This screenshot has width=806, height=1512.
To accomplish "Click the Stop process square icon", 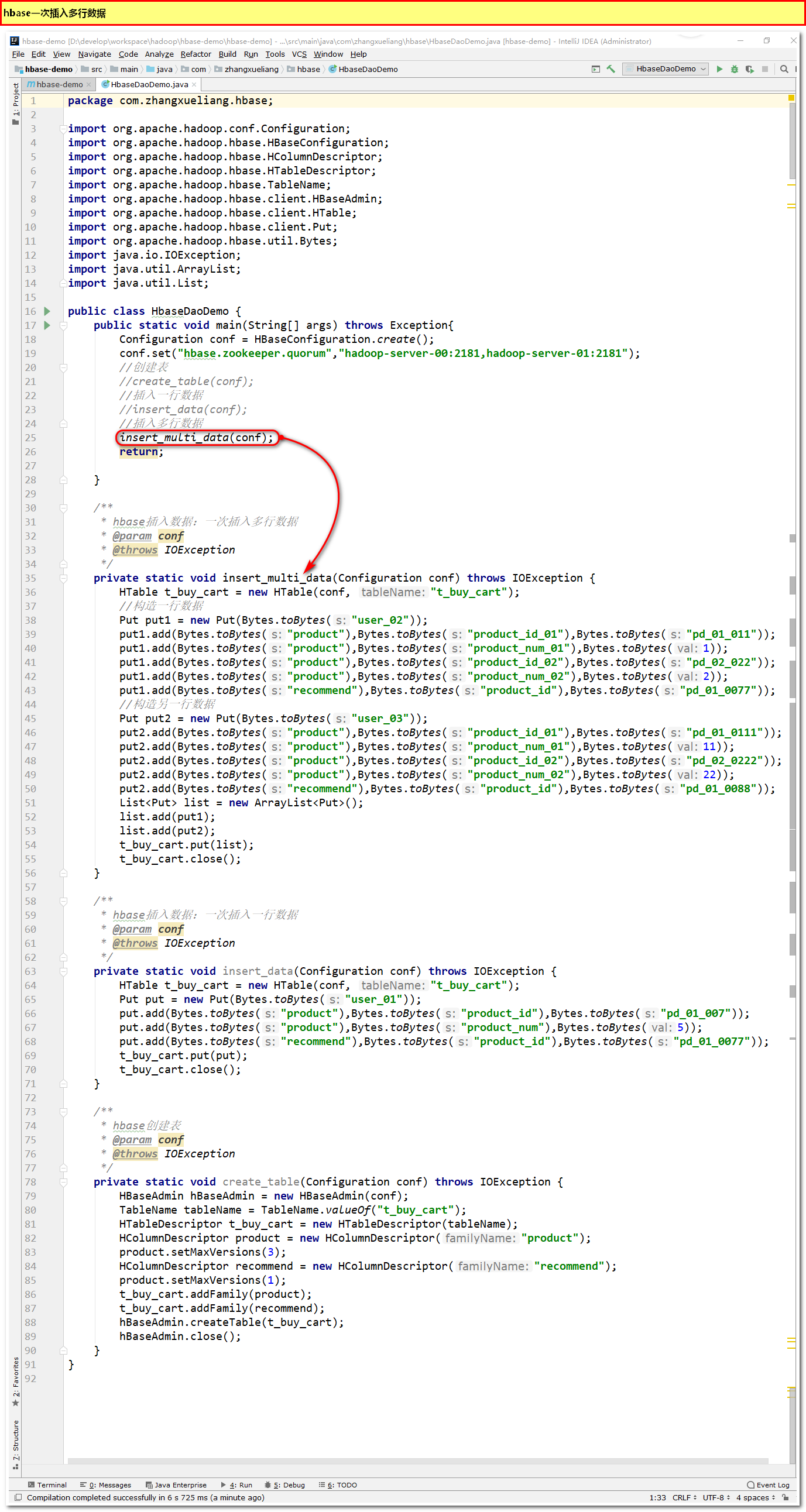I will tap(765, 68).
